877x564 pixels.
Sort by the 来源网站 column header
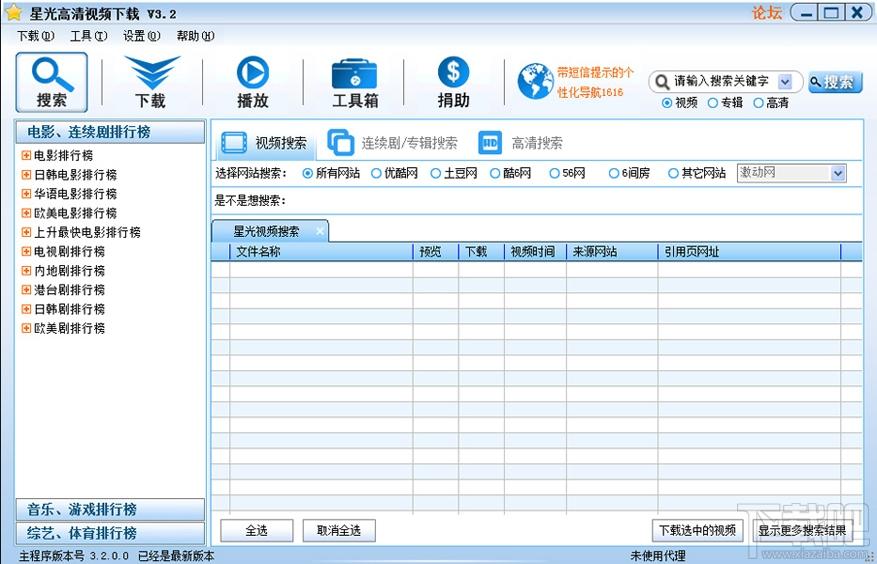612,252
